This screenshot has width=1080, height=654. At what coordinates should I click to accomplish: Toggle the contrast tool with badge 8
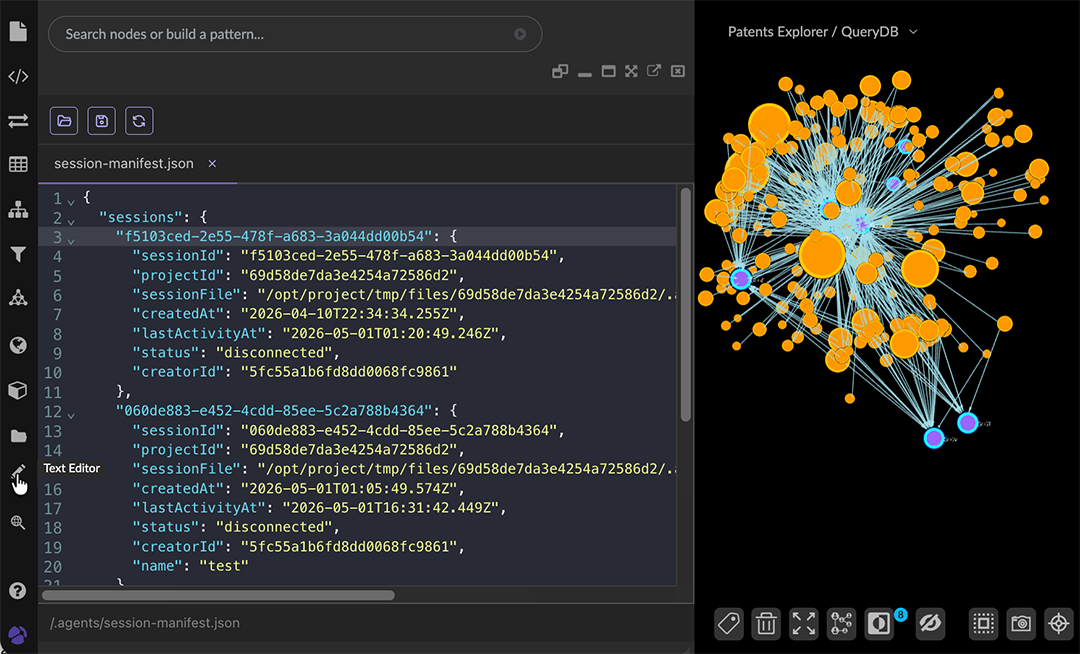tap(879, 624)
